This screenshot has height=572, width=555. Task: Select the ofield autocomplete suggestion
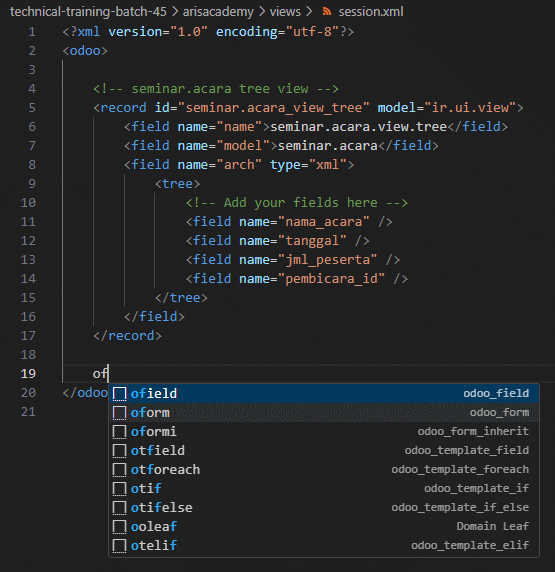click(x=324, y=394)
